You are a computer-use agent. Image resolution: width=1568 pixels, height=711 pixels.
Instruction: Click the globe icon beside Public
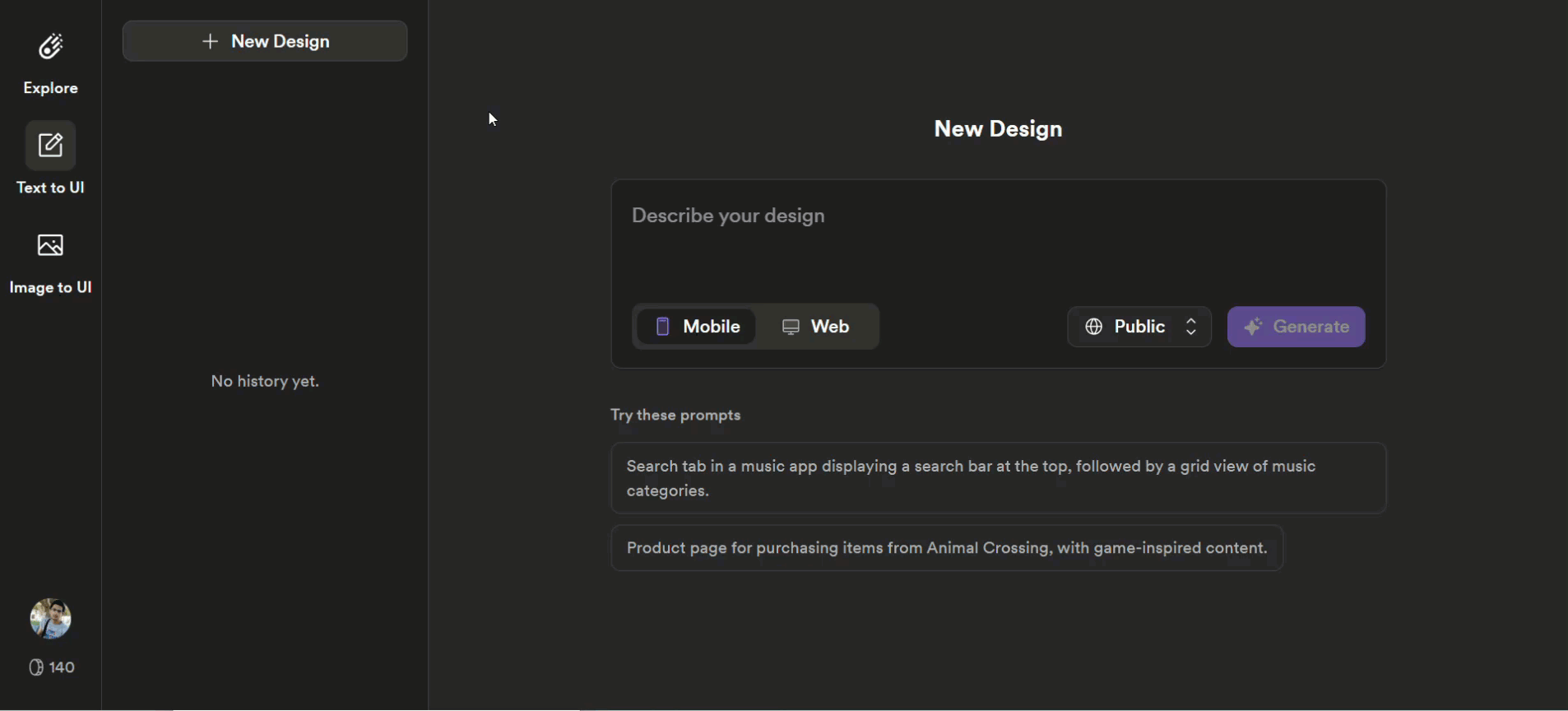point(1093,327)
